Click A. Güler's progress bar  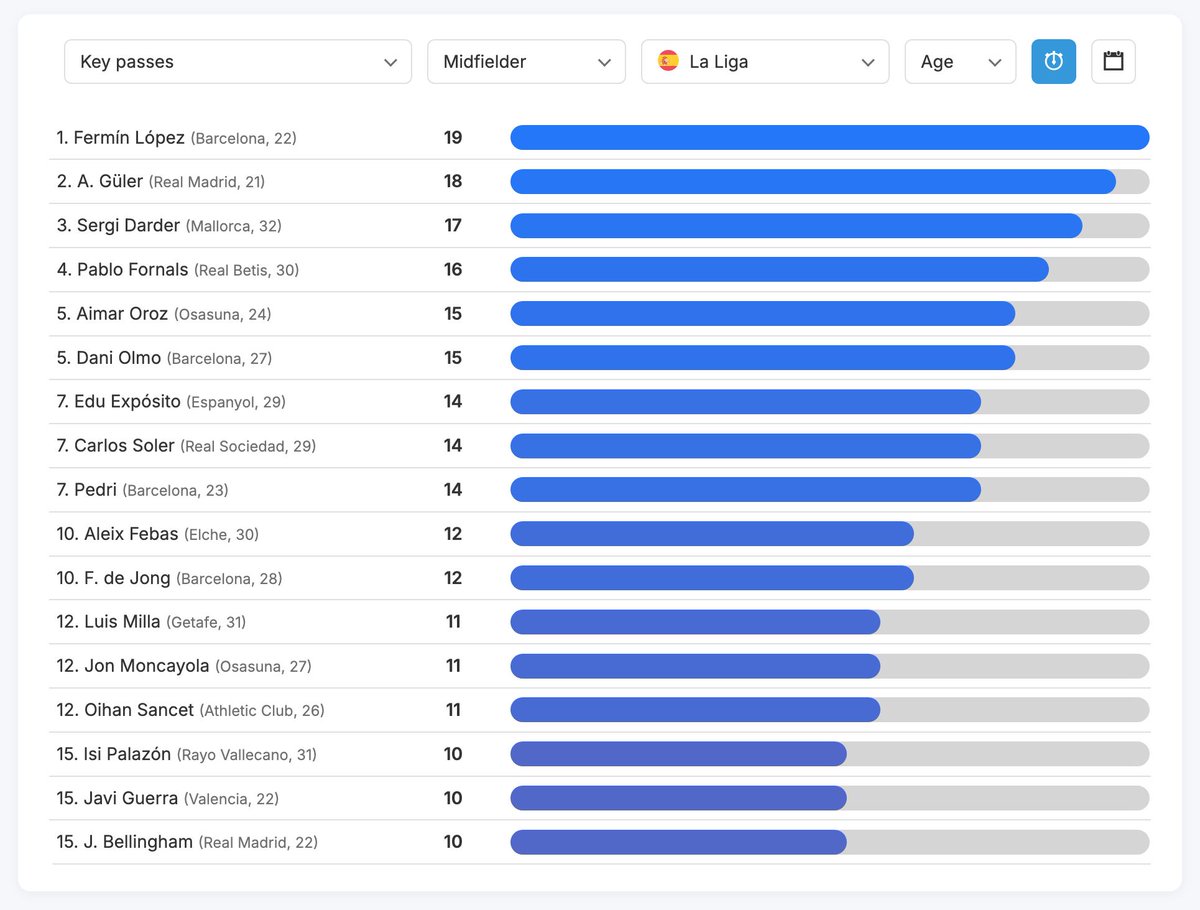(x=830, y=181)
